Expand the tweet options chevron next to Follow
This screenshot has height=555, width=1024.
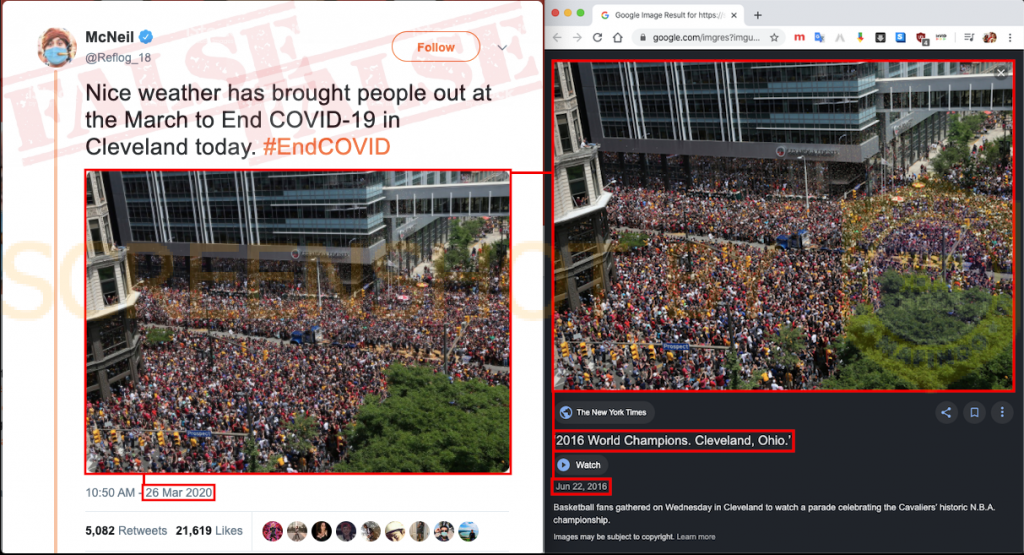click(502, 48)
